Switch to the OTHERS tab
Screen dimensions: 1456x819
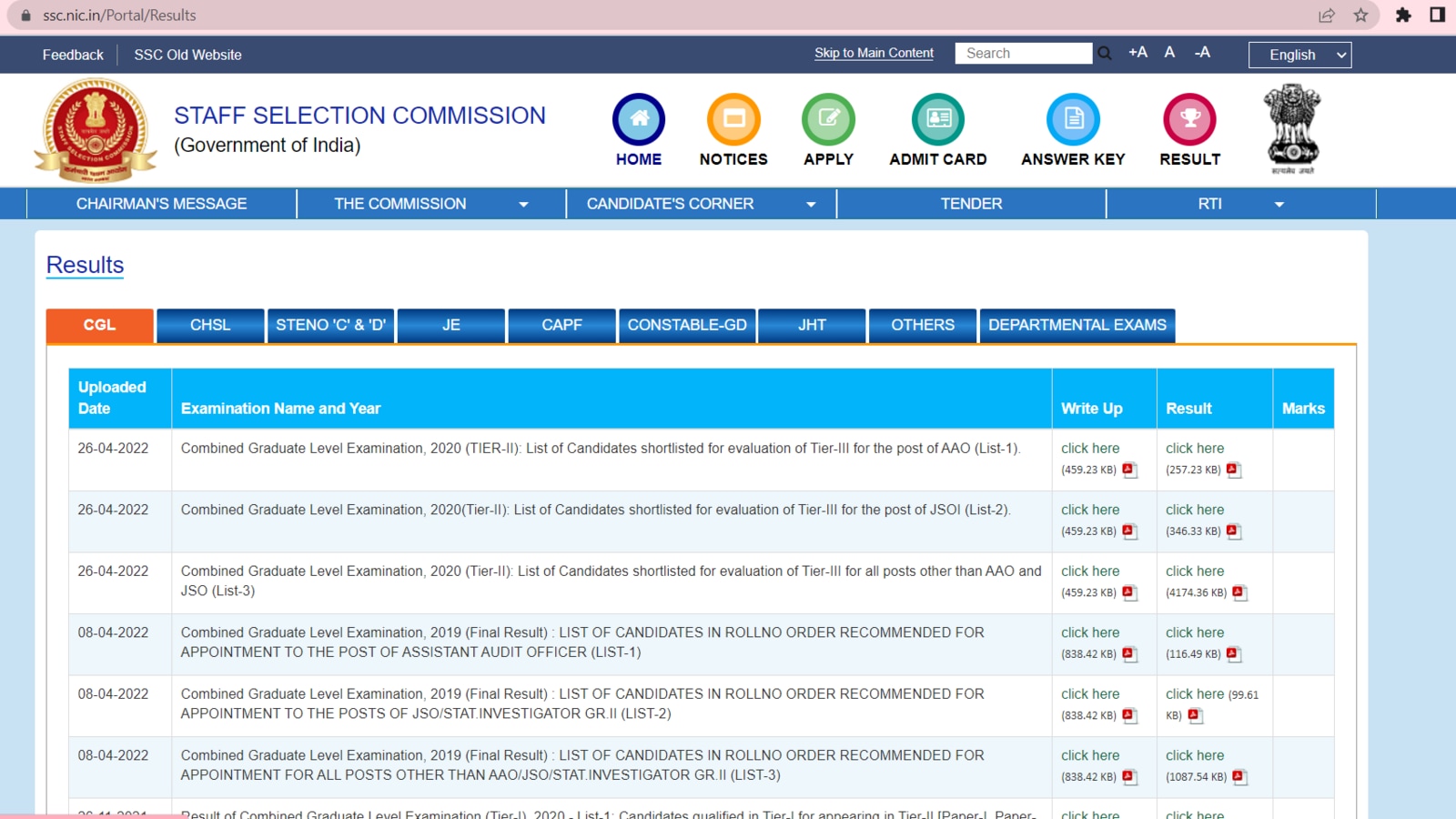click(923, 326)
